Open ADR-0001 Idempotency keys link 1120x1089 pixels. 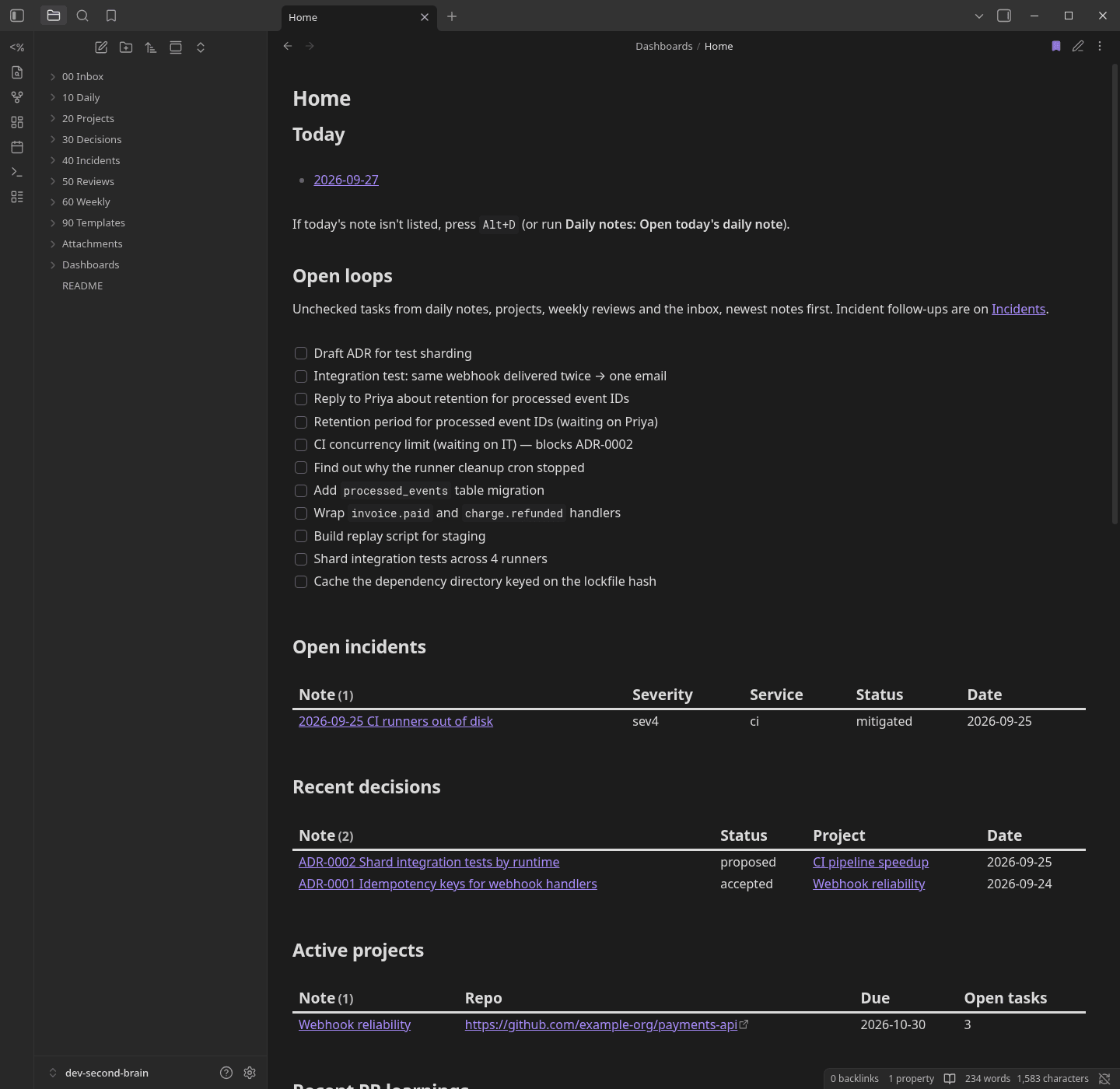click(448, 884)
